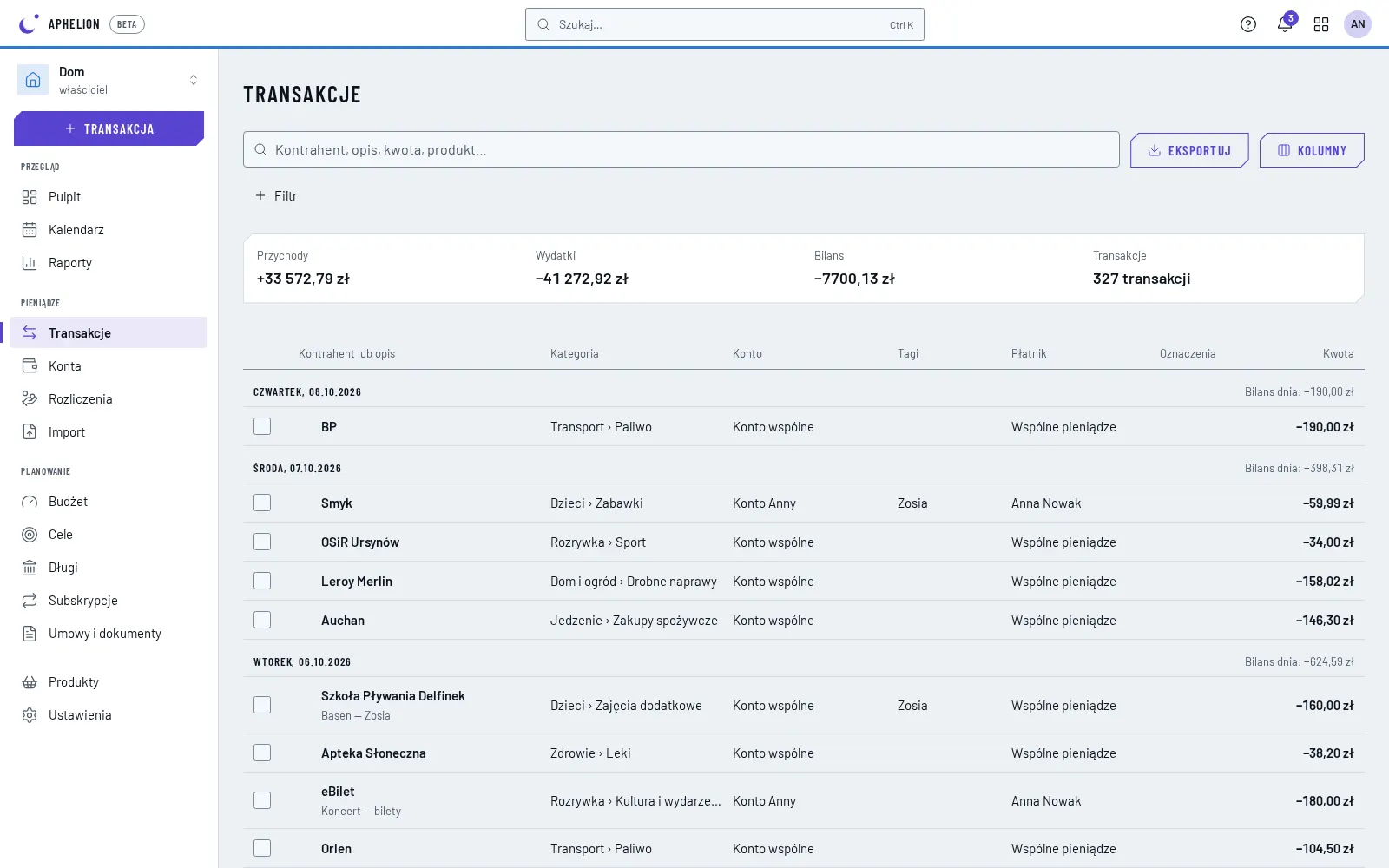Click Transport › Paliwo category on BP row
Viewport: 1389px width, 868px height.
[601, 427]
